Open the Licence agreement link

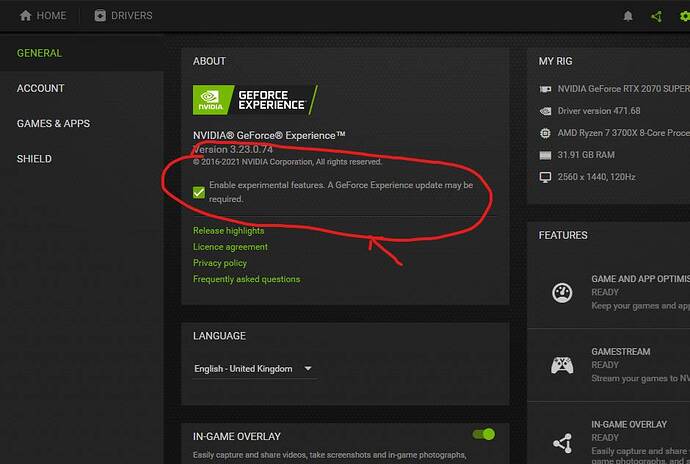[230, 247]
